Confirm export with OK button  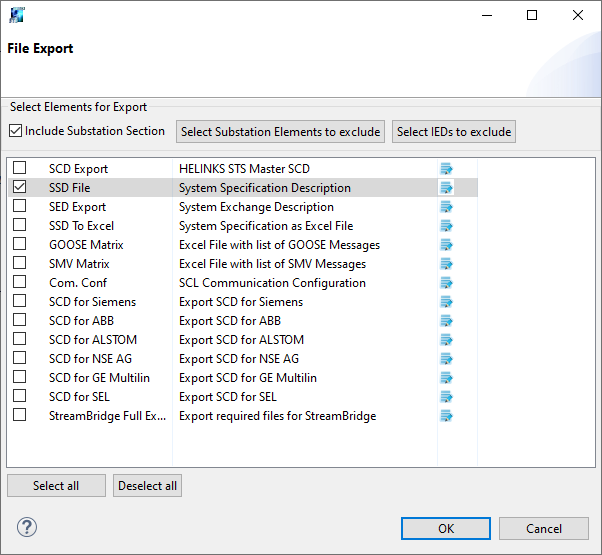[x=445, y=528]
